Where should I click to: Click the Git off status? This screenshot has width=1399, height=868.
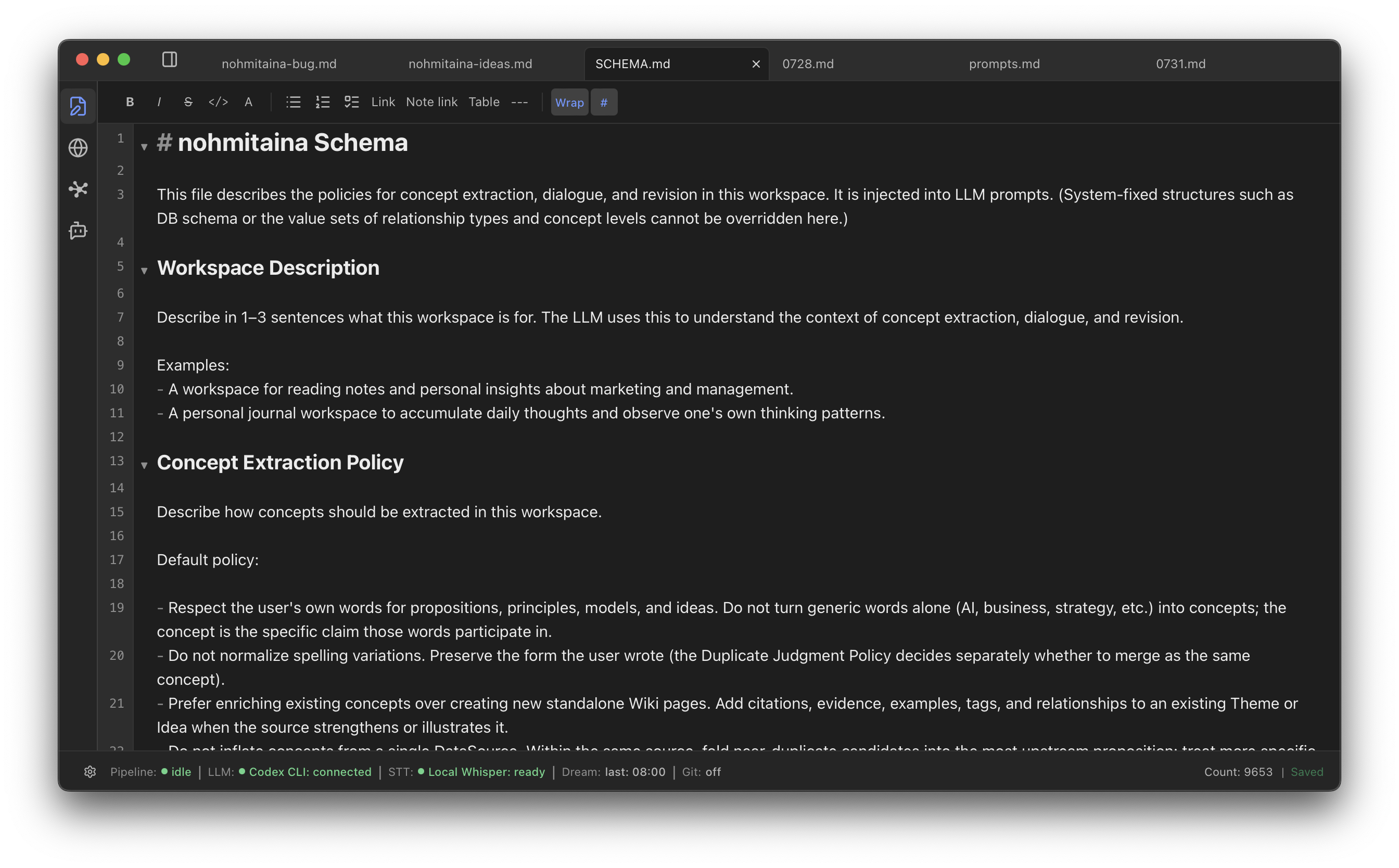click(x=701, y=772)
